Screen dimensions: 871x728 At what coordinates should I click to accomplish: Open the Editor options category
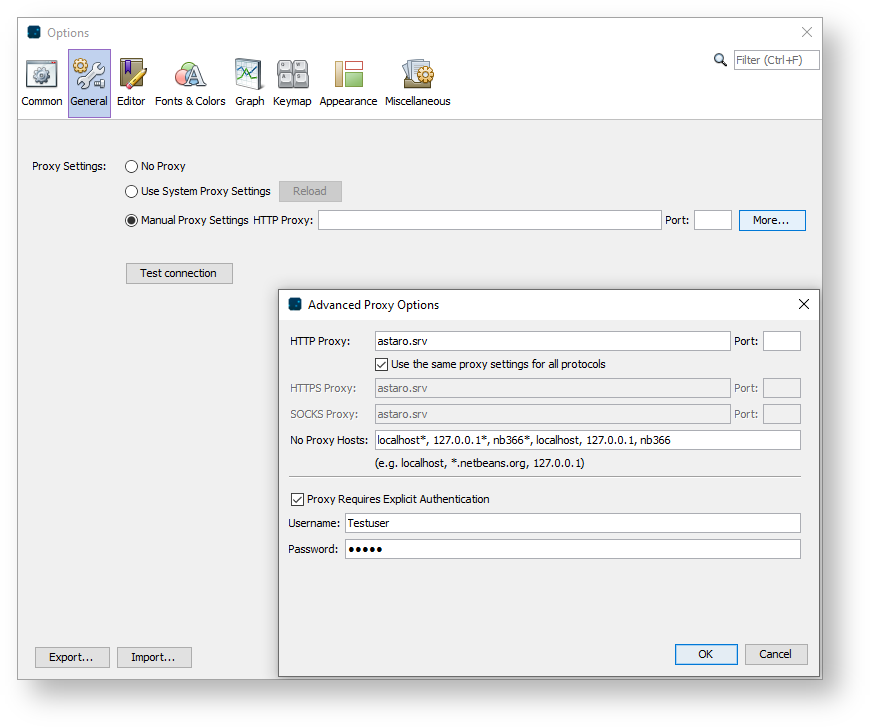[131, 83]
